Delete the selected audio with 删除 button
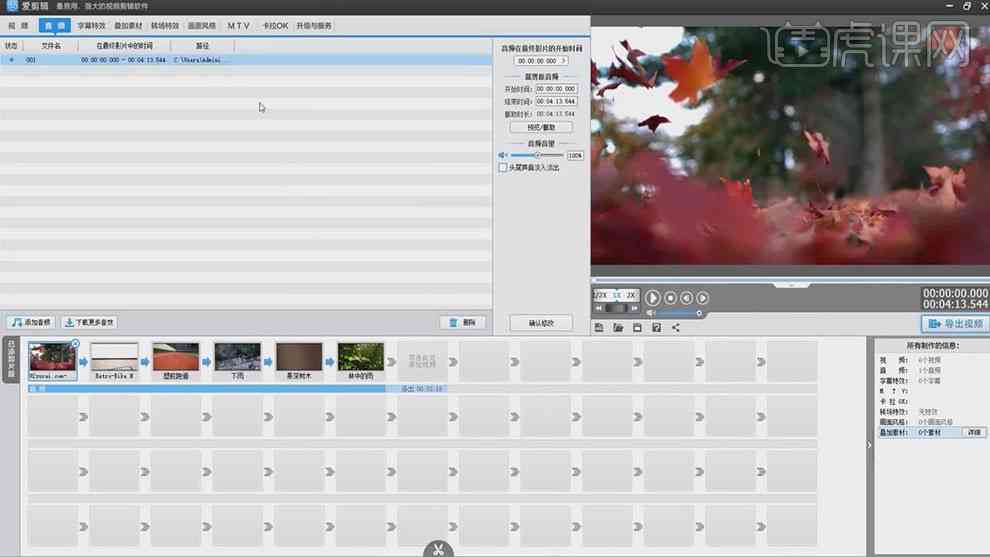 pyautogui.click(x=463, y=323)
